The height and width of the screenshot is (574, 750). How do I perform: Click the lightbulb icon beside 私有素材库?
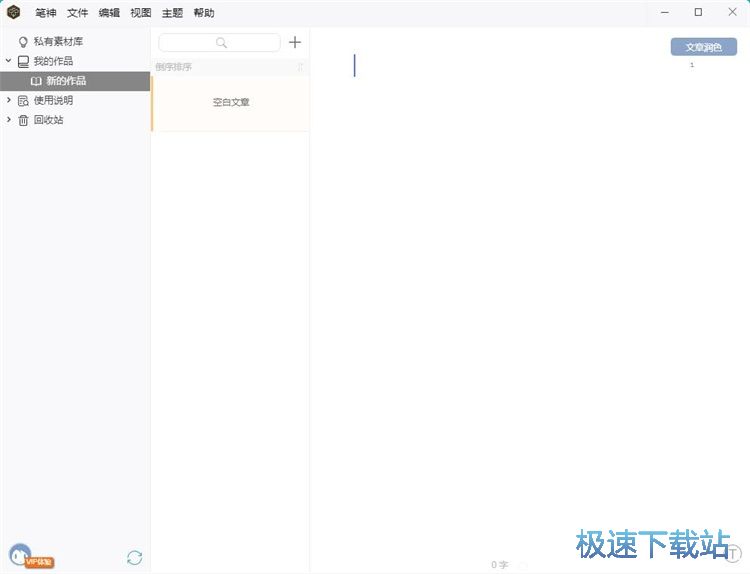click(23, 42)
